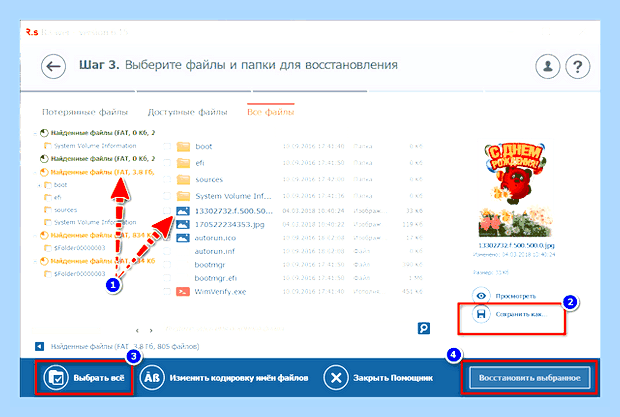Click the Восстановить выбранное button
The width and height of the screenshot is (620, 417).
(529, 378)
